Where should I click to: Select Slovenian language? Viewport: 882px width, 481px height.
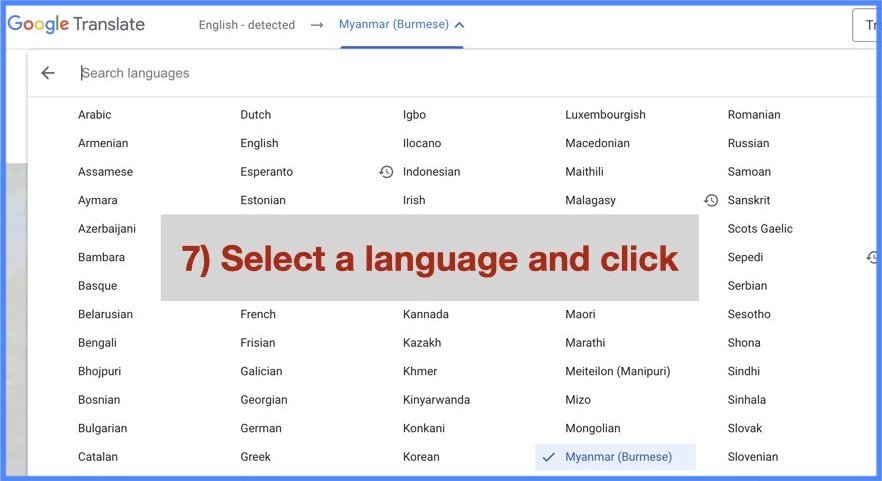point(753,457)
